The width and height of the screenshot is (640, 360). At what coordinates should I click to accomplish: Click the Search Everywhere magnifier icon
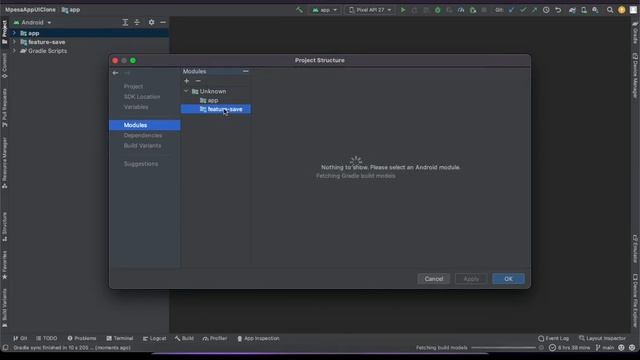(610, 10)
